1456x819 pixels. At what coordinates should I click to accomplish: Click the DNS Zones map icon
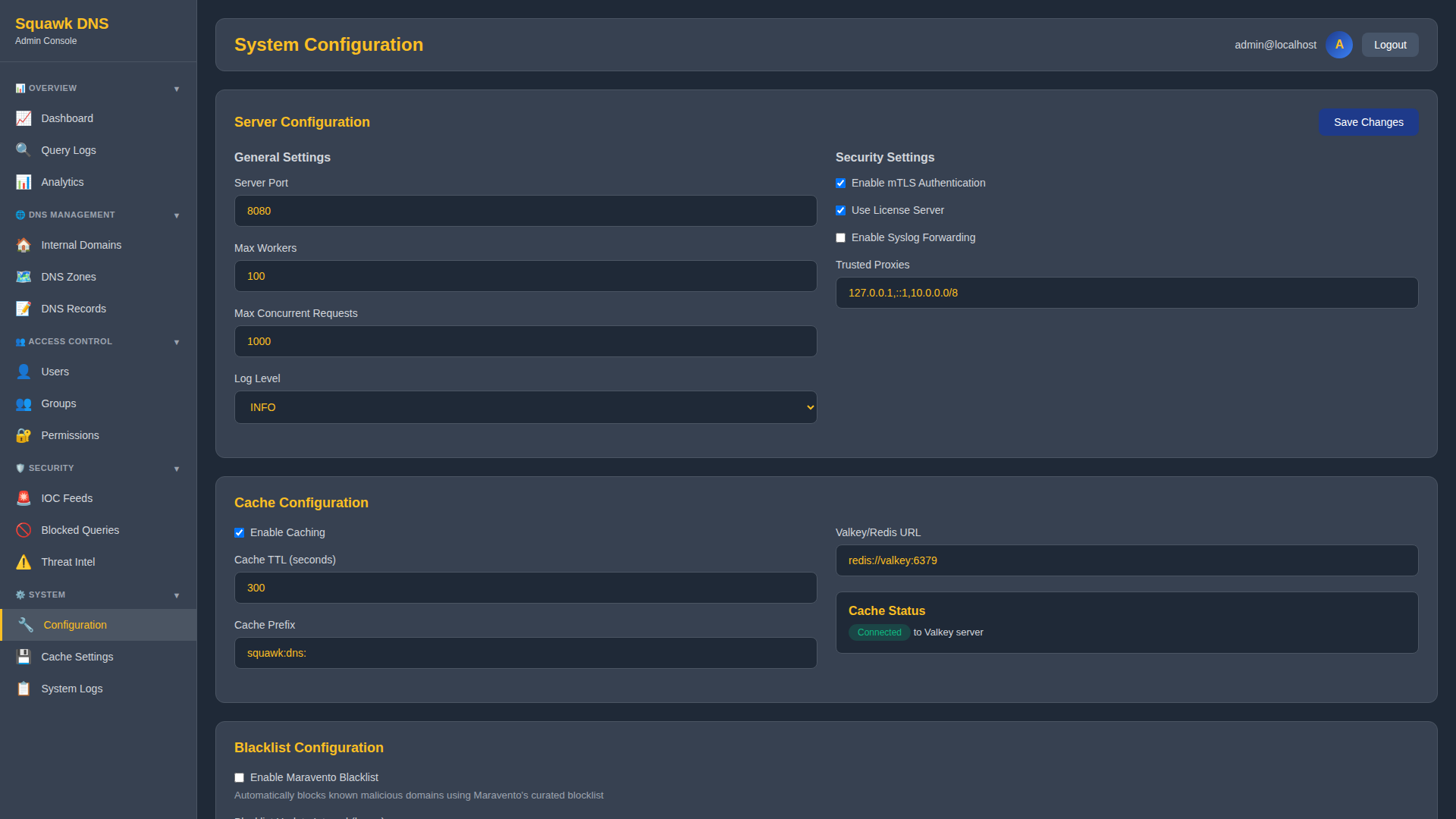[x=24, y=277]
